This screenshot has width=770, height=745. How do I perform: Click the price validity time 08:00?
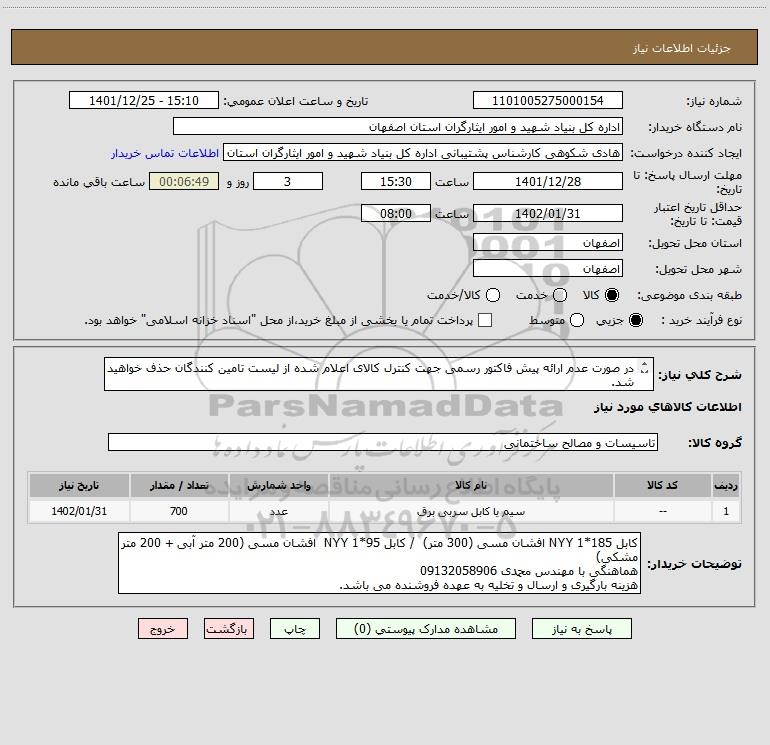[396, 213]
